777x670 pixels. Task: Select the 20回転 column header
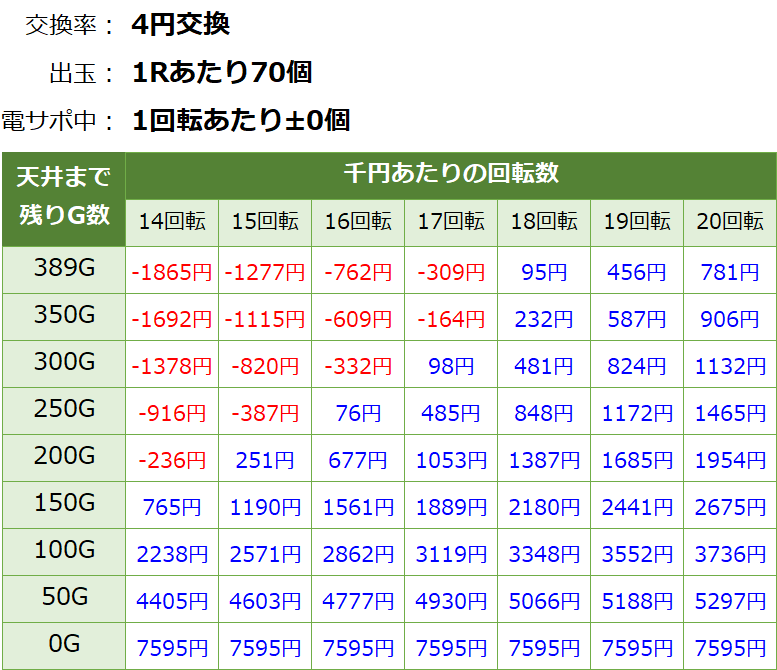[730, 223]
